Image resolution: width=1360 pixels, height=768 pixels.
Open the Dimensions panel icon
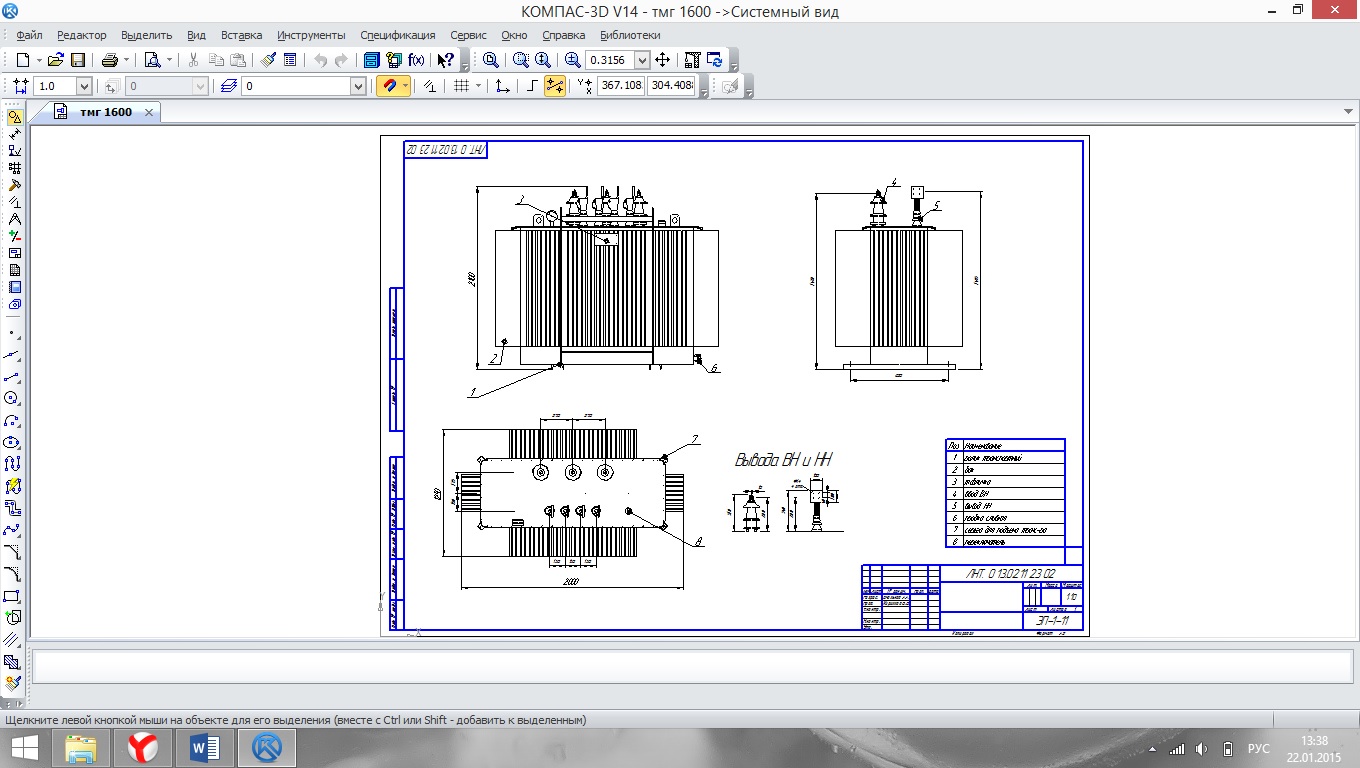click(15, 134)
